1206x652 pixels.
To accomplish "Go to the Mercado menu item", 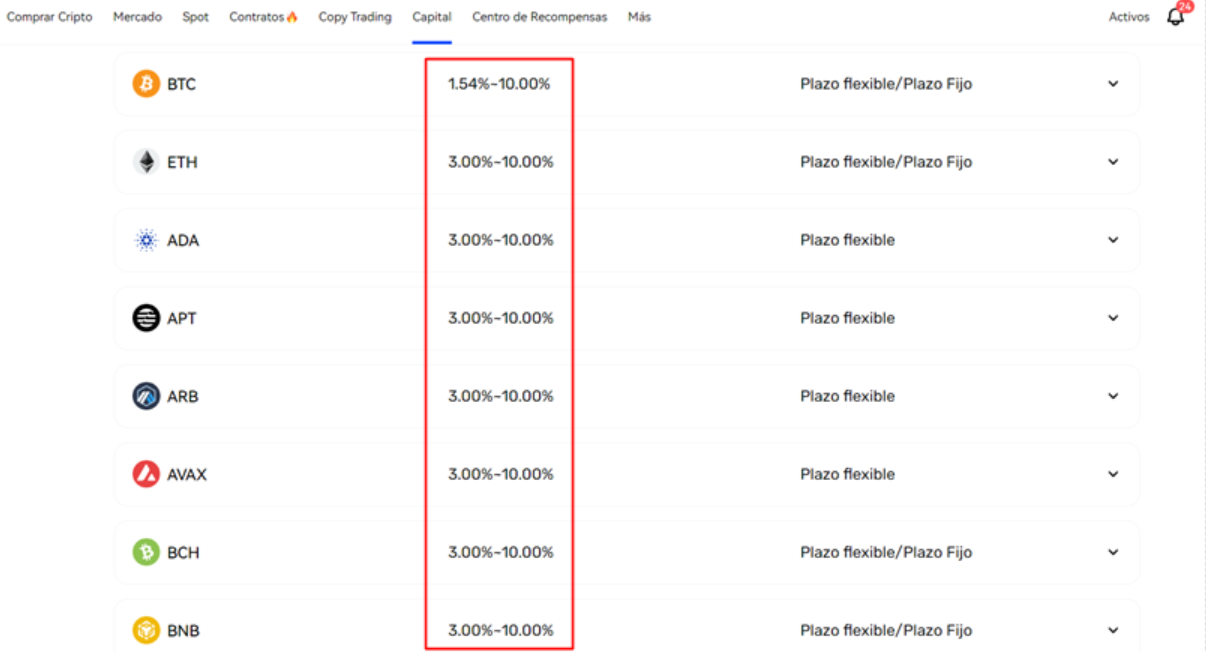I will (137, 17).
